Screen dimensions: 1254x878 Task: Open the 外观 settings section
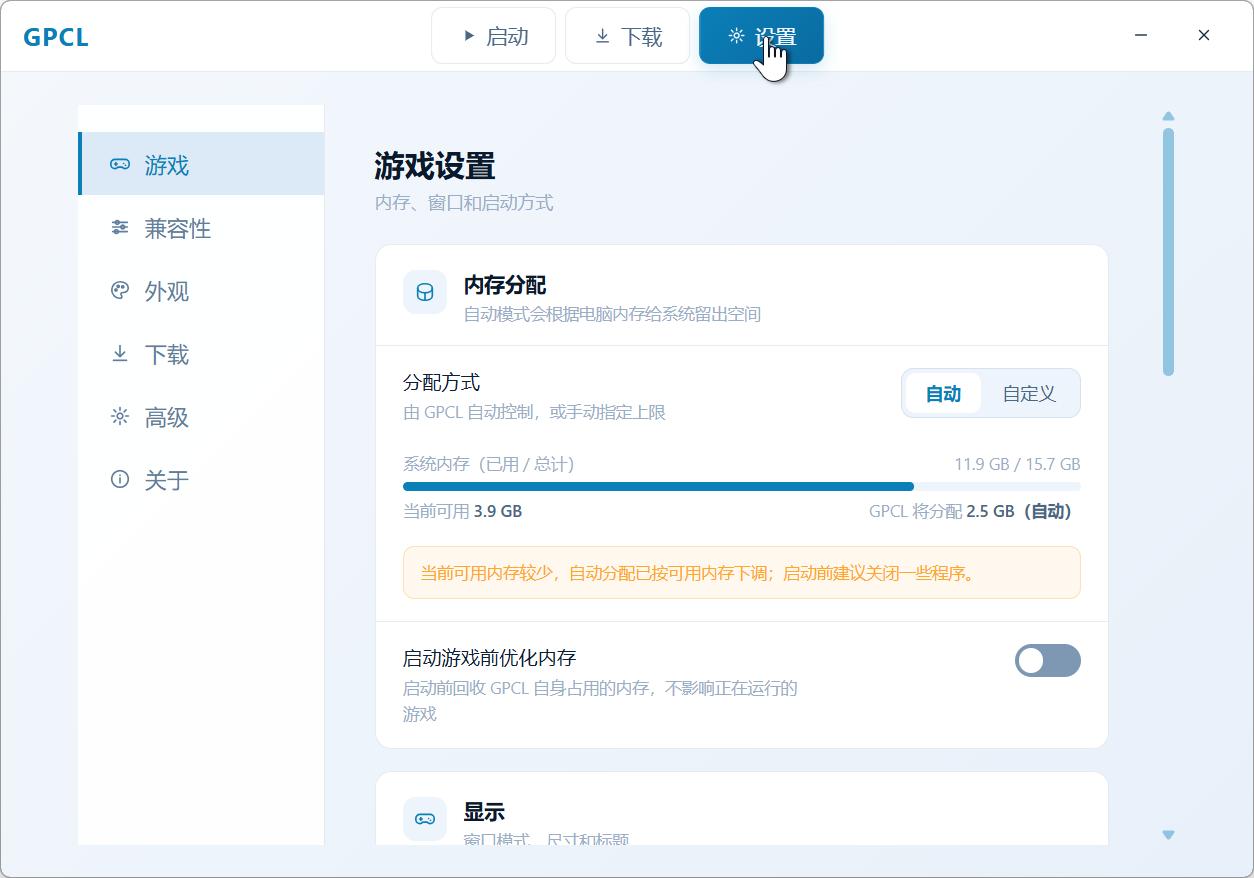(201, 291)
